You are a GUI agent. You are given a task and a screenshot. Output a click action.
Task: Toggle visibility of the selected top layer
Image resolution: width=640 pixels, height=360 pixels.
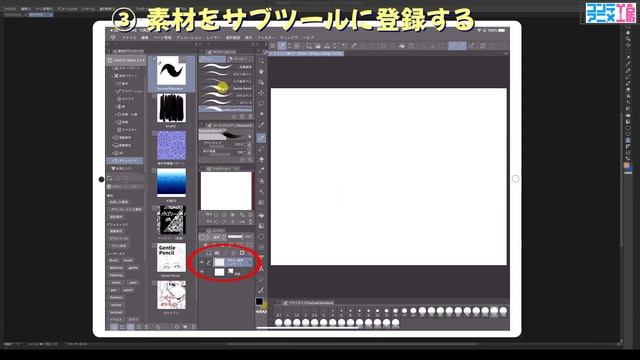pyautogui.click(x=202, y=262)
